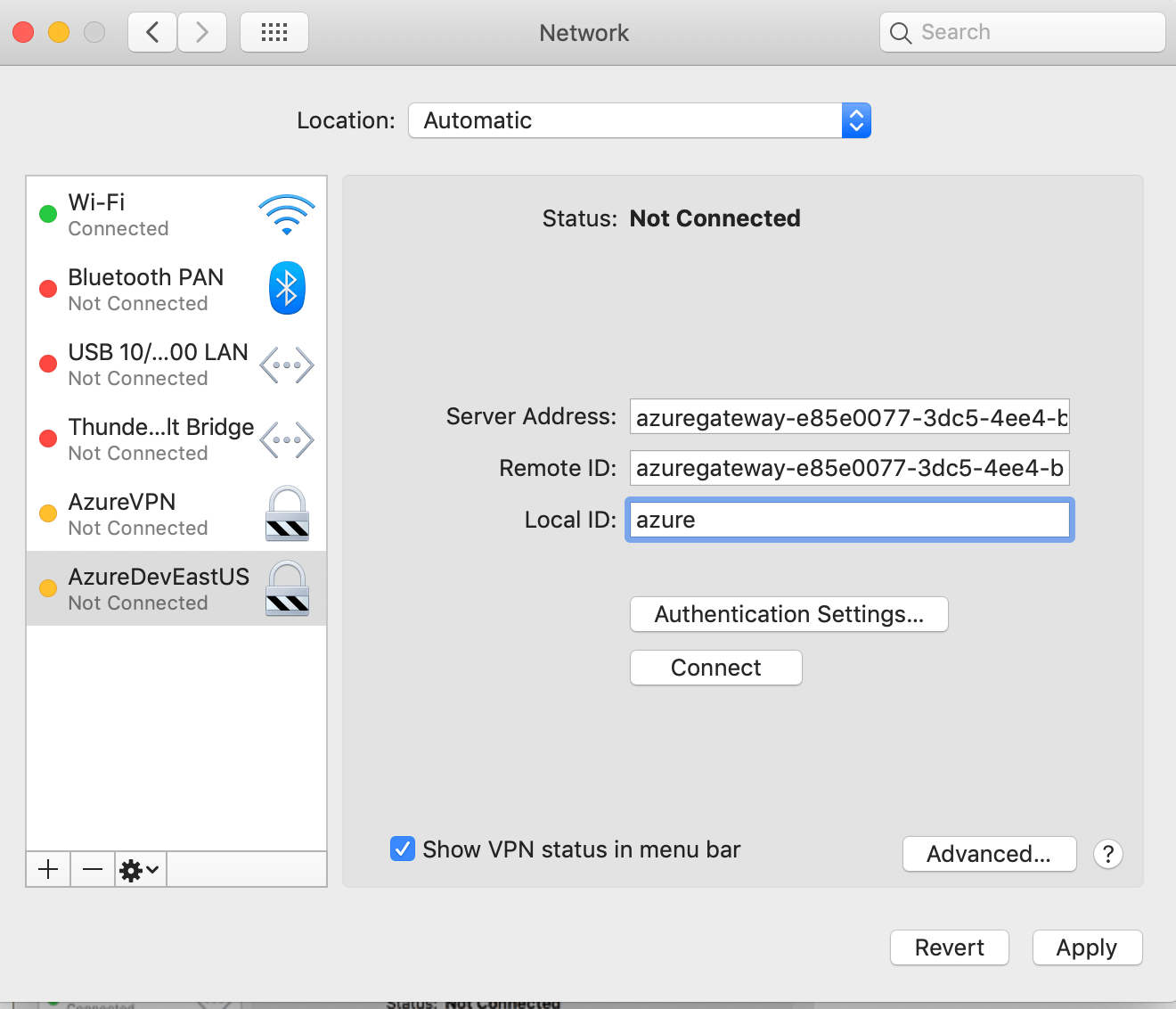
Task: Close the Network window
Action: [x=23, y=33]
